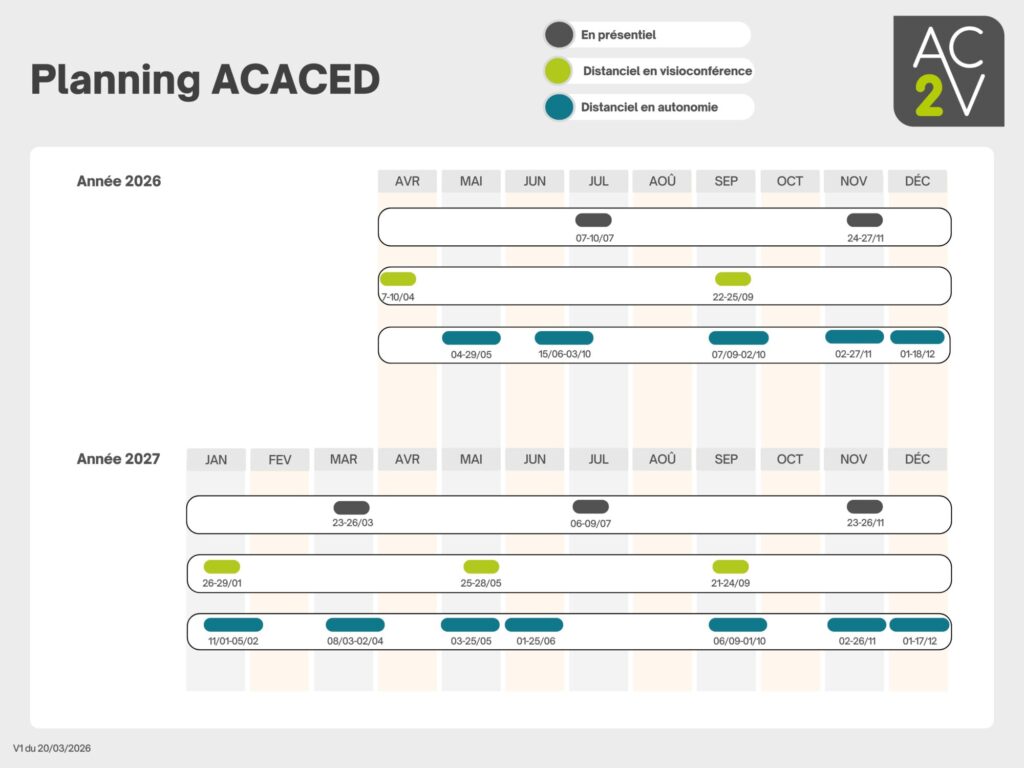Click the teal bar dated 07/09-02/10
The height and width of the screenshot is (768, 1024).
[738, 338]
